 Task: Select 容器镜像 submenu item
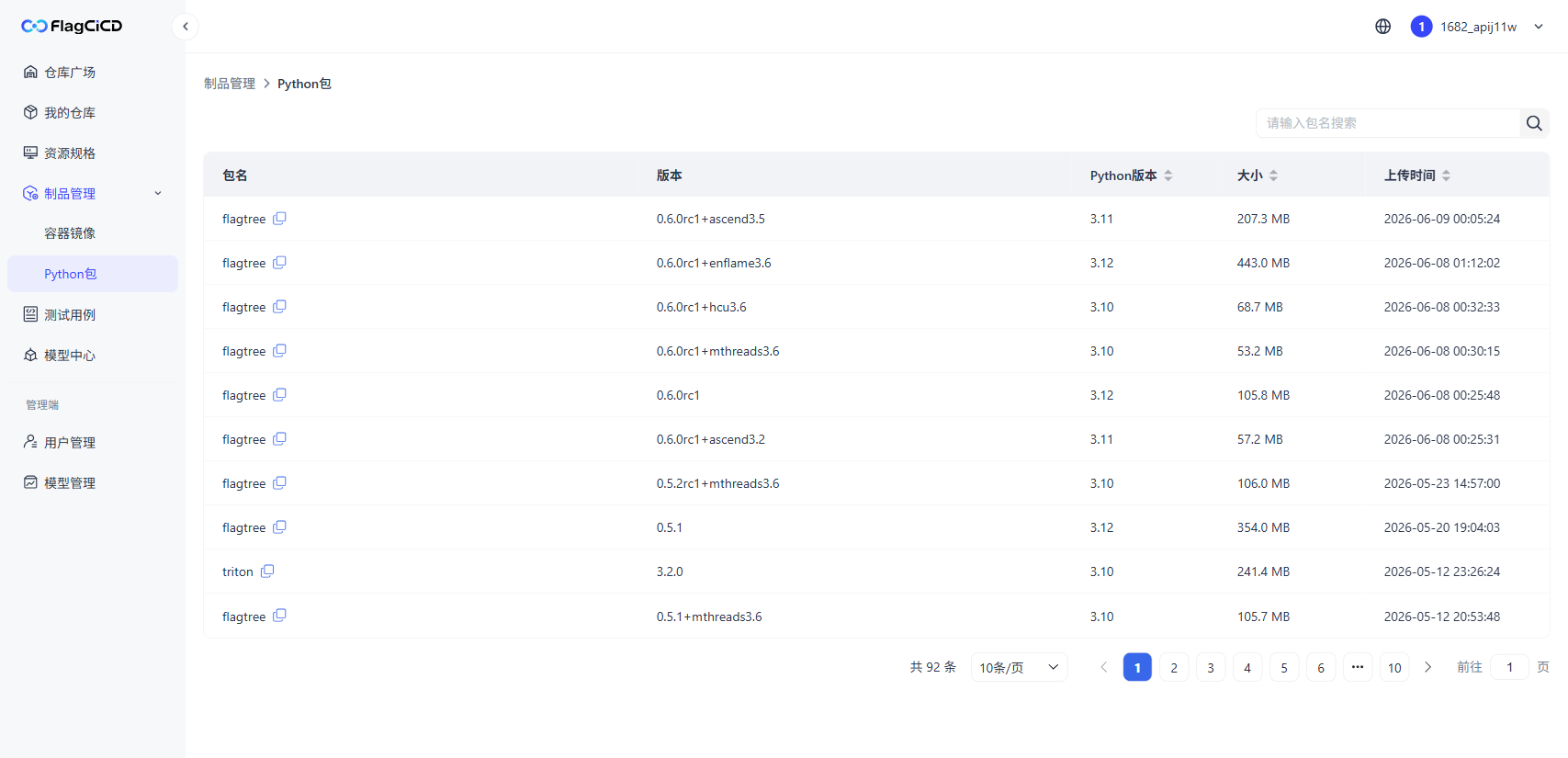[93, 233]
